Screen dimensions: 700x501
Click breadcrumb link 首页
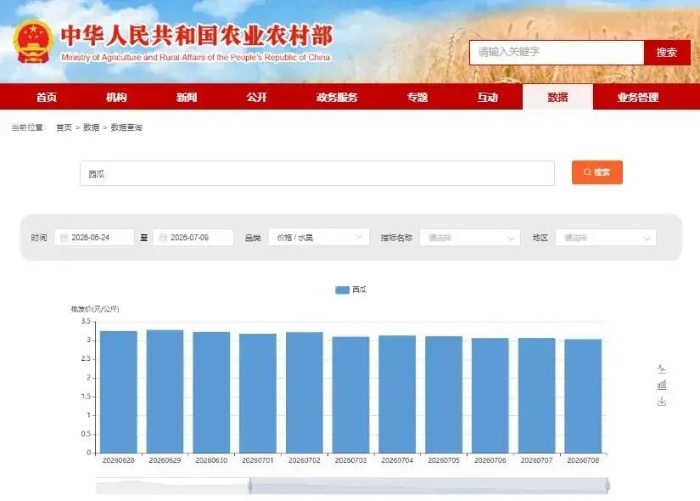[64, 128]
